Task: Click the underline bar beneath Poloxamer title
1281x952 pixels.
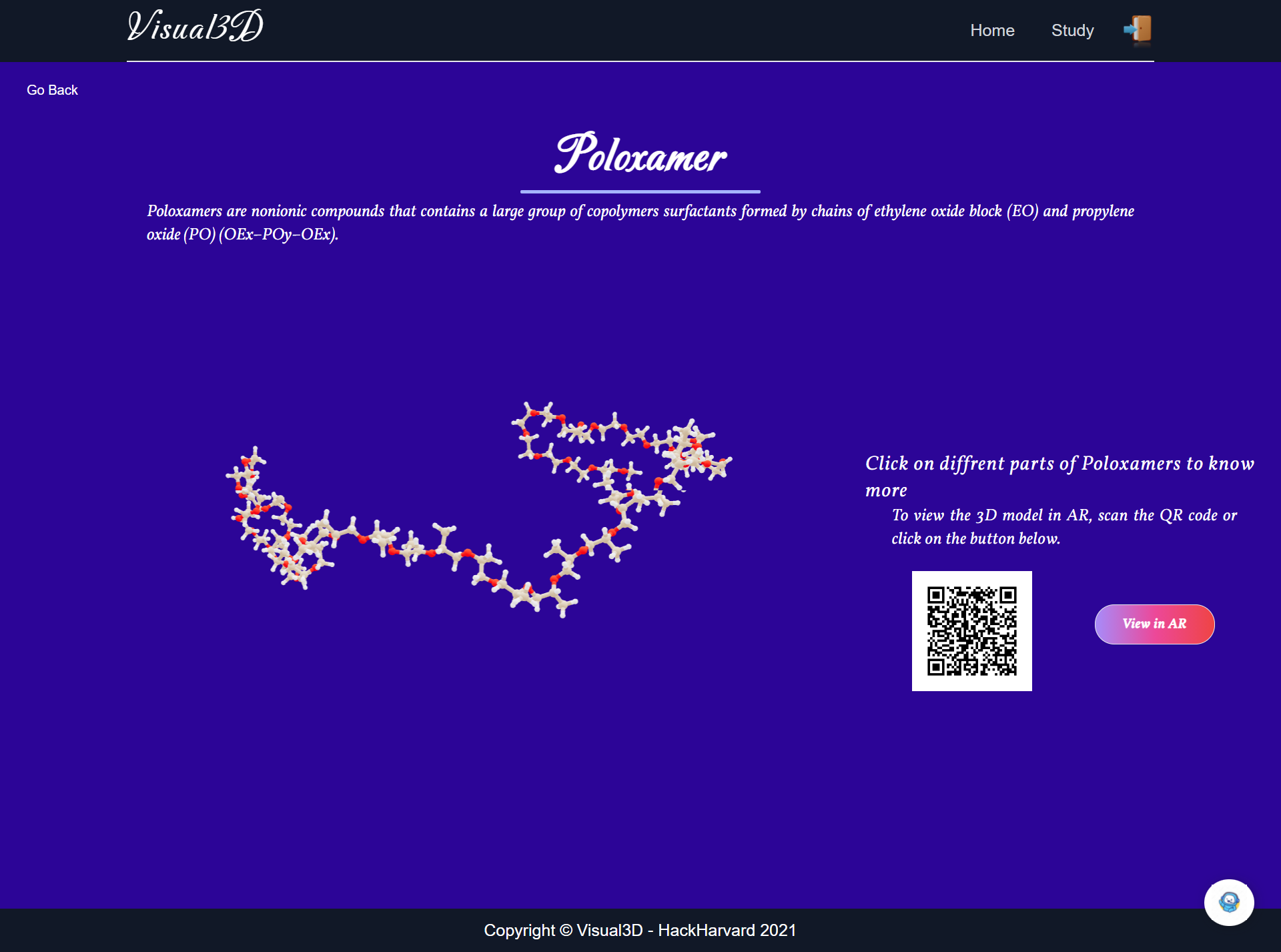Action: (640, 191)
